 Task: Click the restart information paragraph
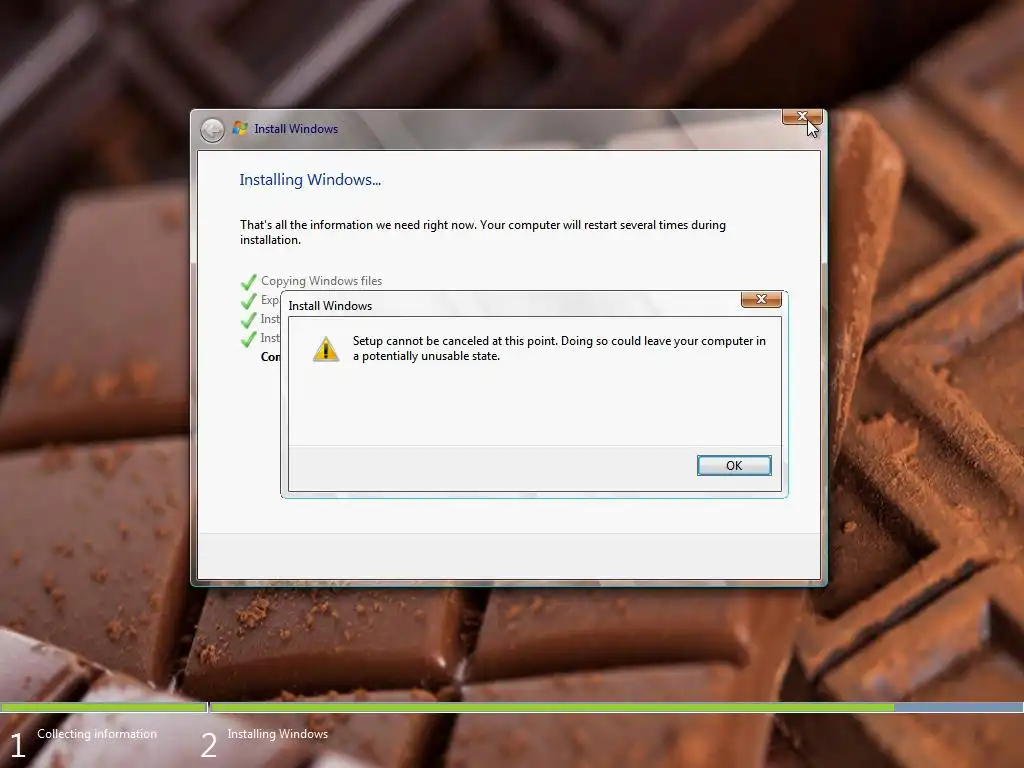(483, 232)
